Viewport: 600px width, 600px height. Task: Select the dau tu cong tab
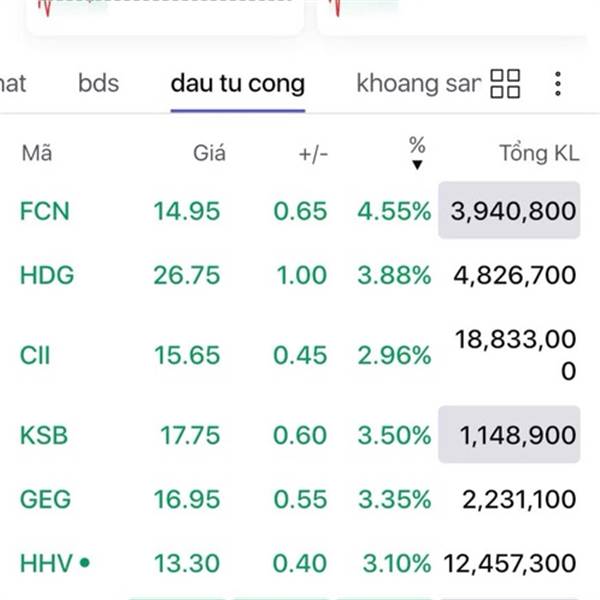click(x=238, y=84)
